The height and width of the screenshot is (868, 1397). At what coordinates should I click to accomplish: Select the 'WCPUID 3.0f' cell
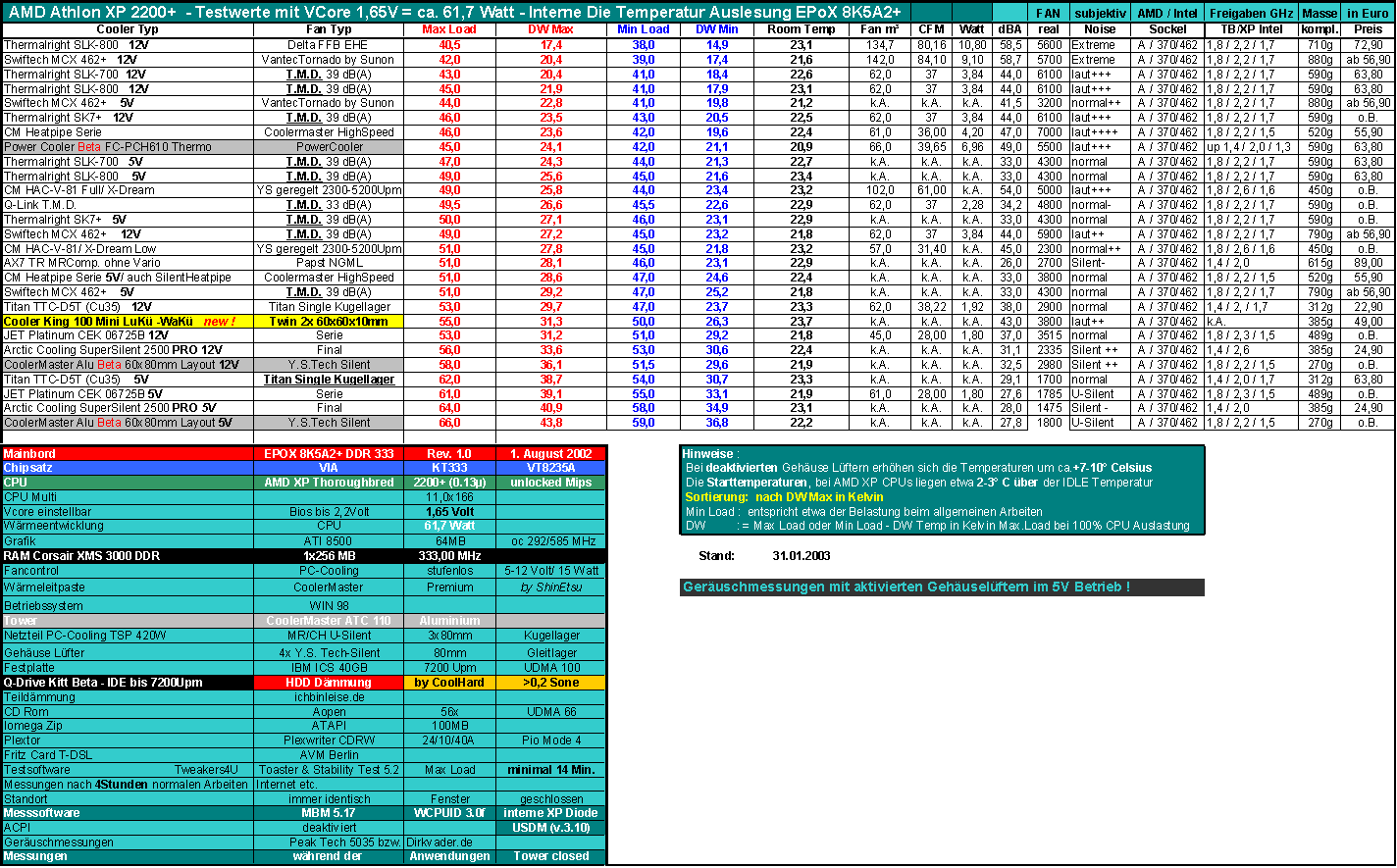click(449, 813)
